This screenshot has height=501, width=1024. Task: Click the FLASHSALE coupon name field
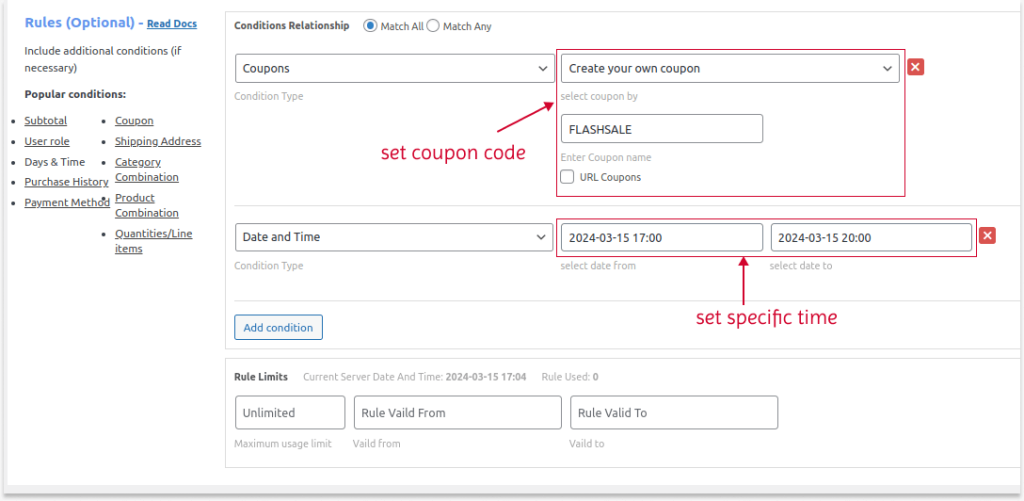662,129
